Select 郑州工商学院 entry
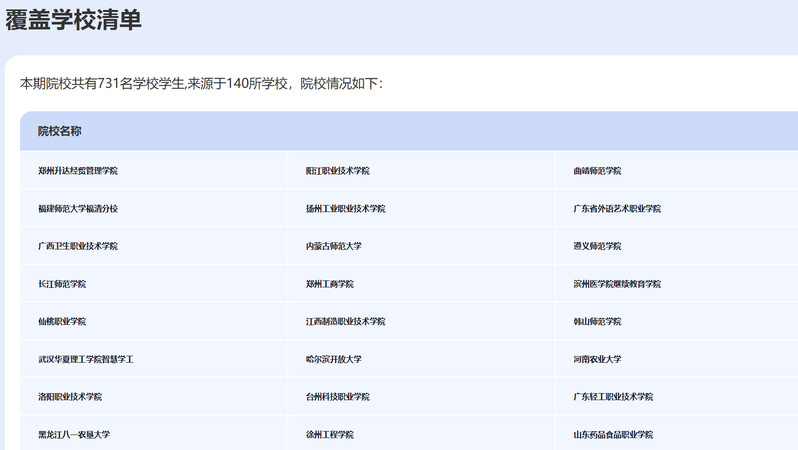 tap(330, 284)
